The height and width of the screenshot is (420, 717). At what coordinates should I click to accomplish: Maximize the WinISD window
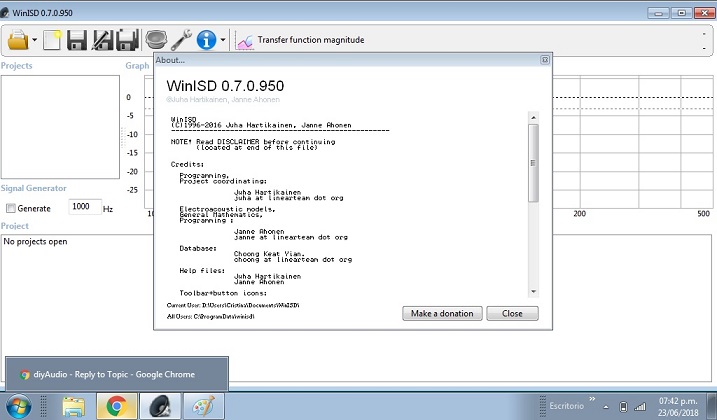pyautogui.click(x=681, y=13)
